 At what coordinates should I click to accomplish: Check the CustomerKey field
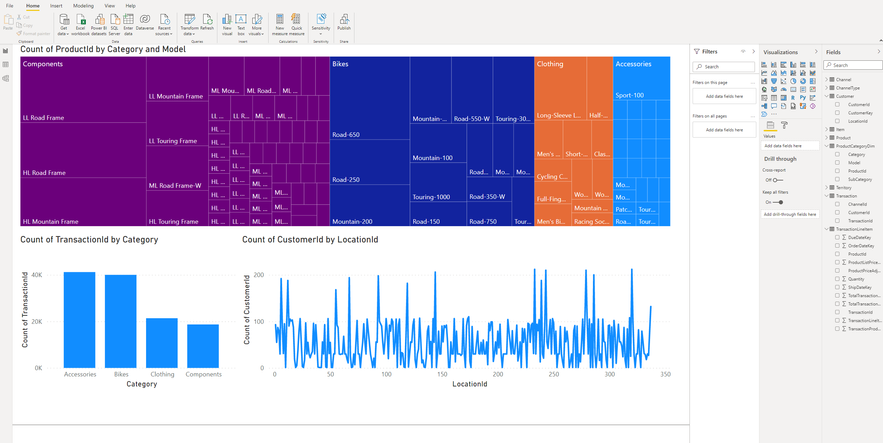pyautogui.click(x=837, y=113)
